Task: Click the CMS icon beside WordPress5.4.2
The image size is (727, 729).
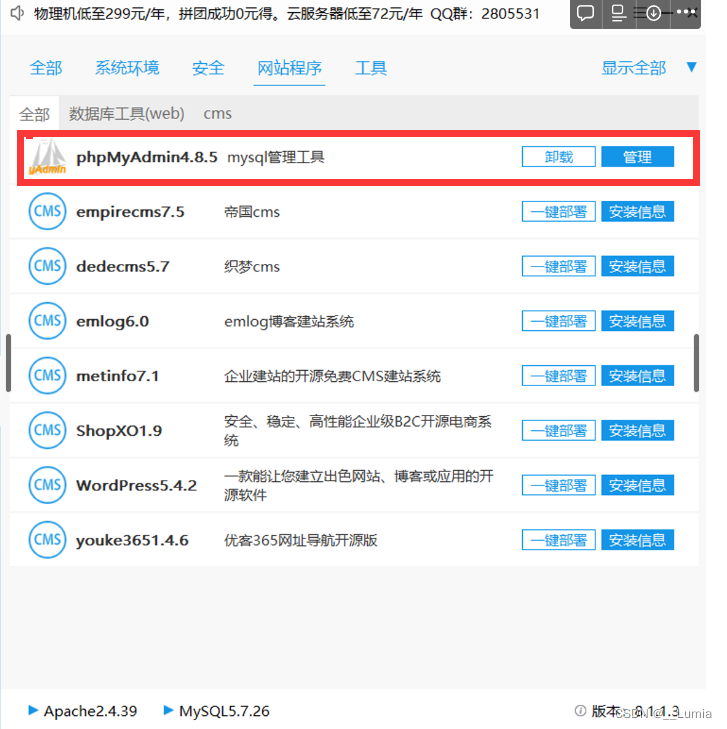Action: tap(47, 485)
